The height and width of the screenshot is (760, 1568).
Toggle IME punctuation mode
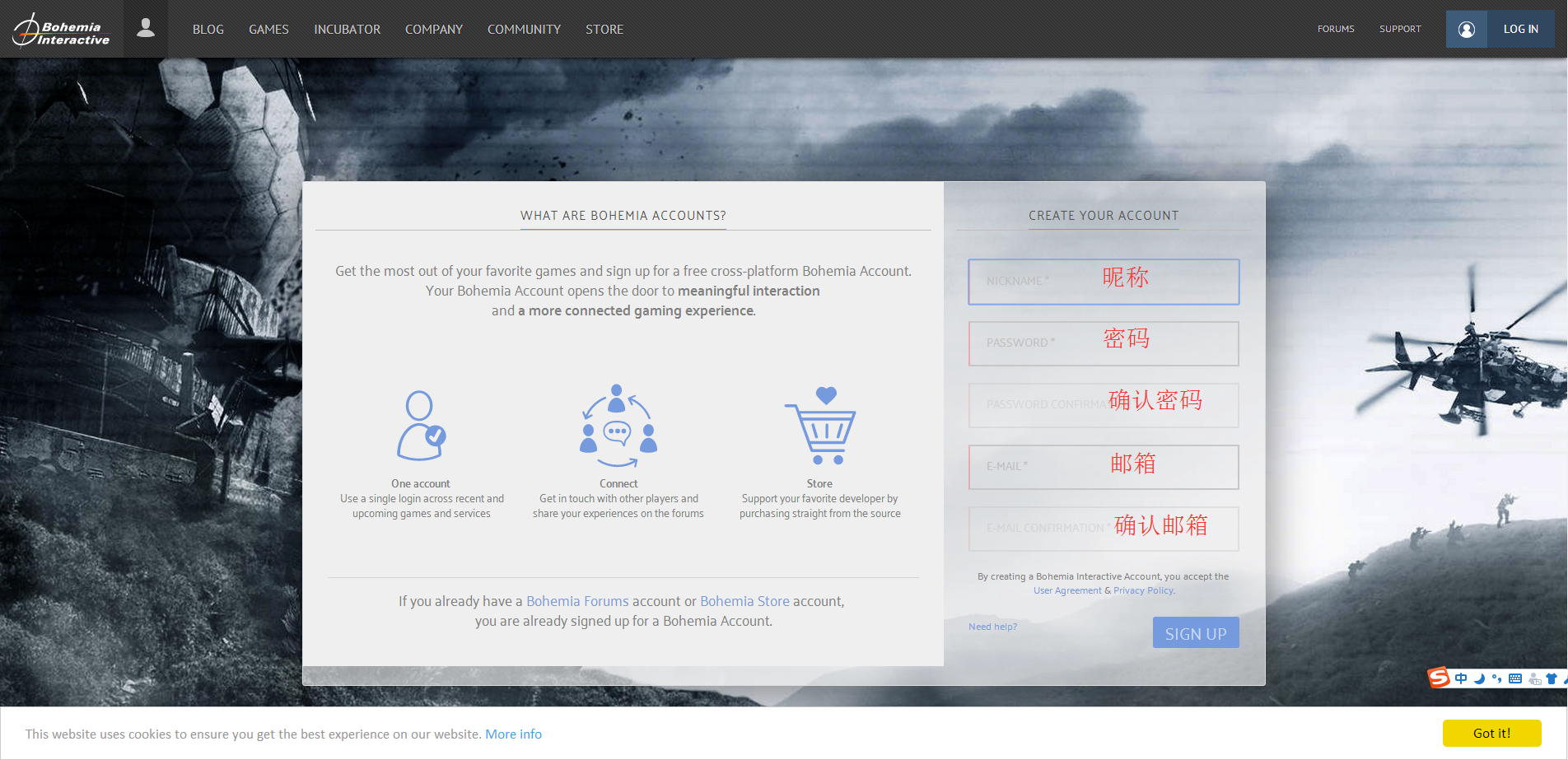tap(1496, 679)
